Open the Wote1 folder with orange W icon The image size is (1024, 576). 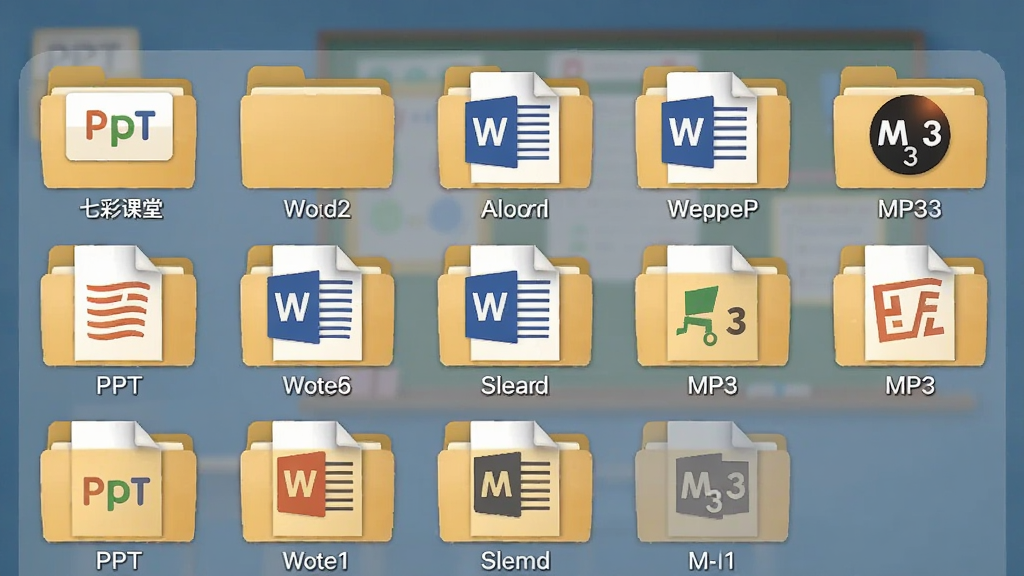click(317, 482)
